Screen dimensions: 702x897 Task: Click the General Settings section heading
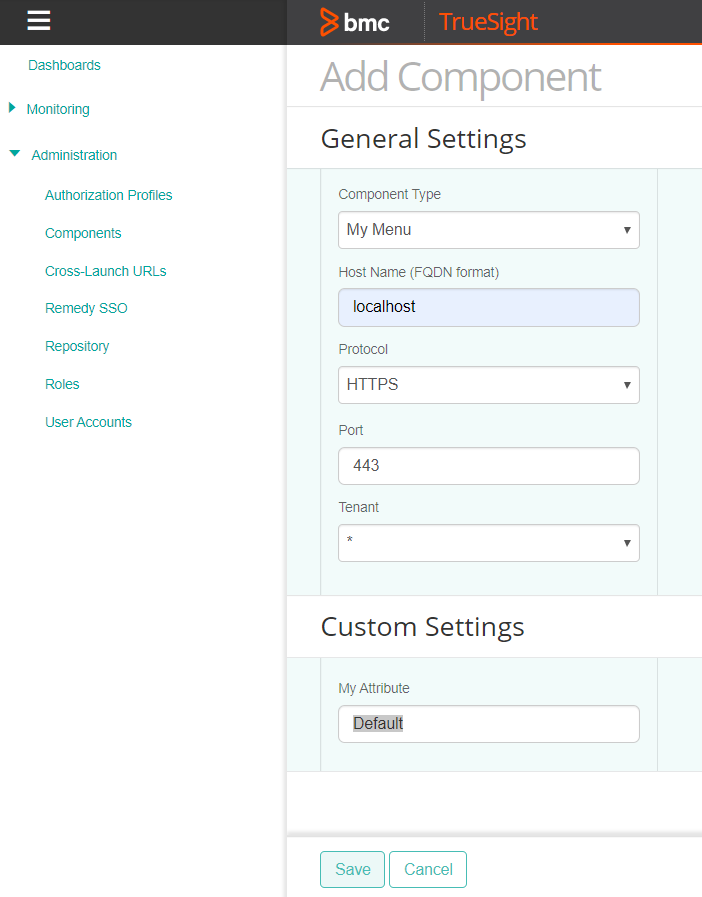tap(423, 139)
